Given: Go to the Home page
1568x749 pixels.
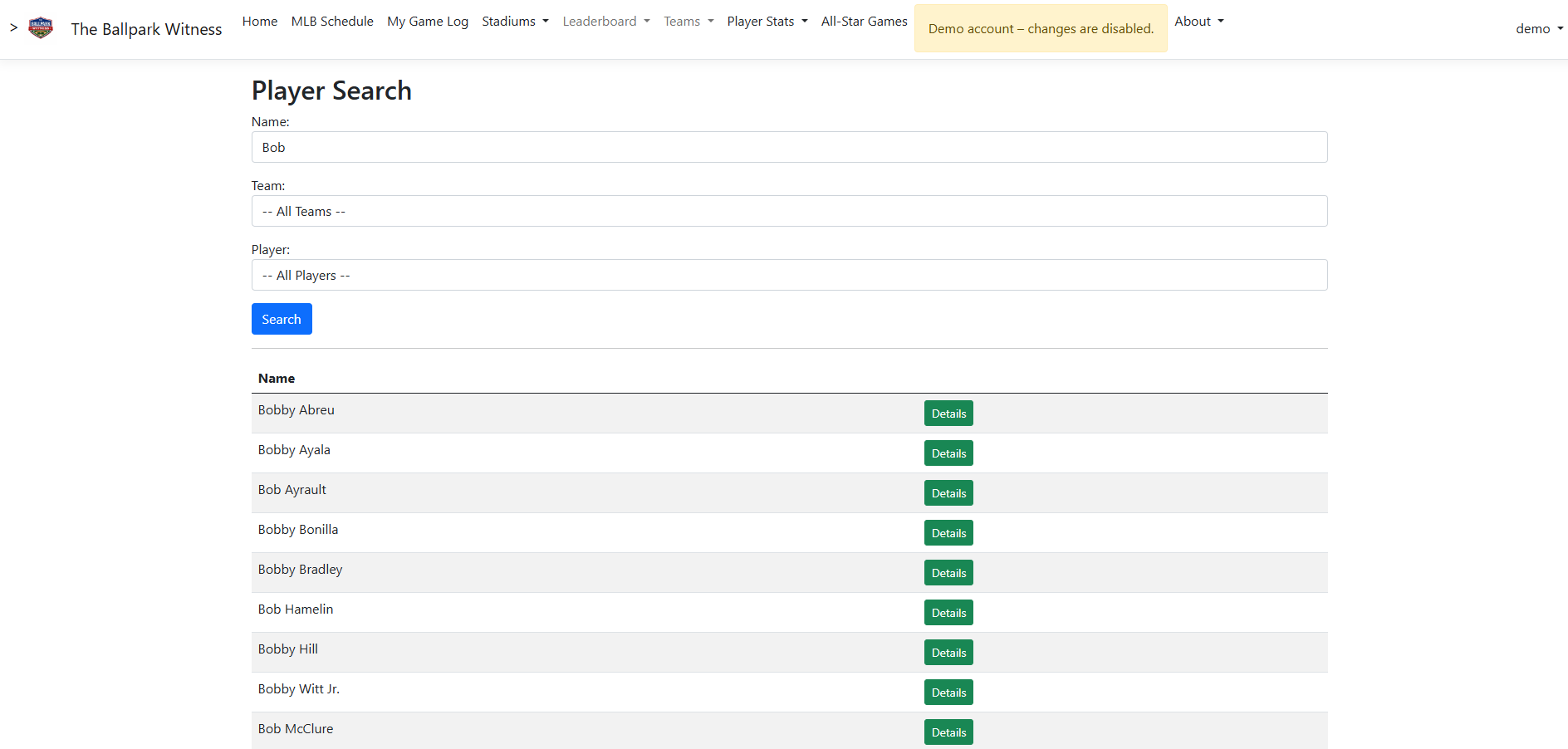Looking at the screenshot, I should click(260, 22).
